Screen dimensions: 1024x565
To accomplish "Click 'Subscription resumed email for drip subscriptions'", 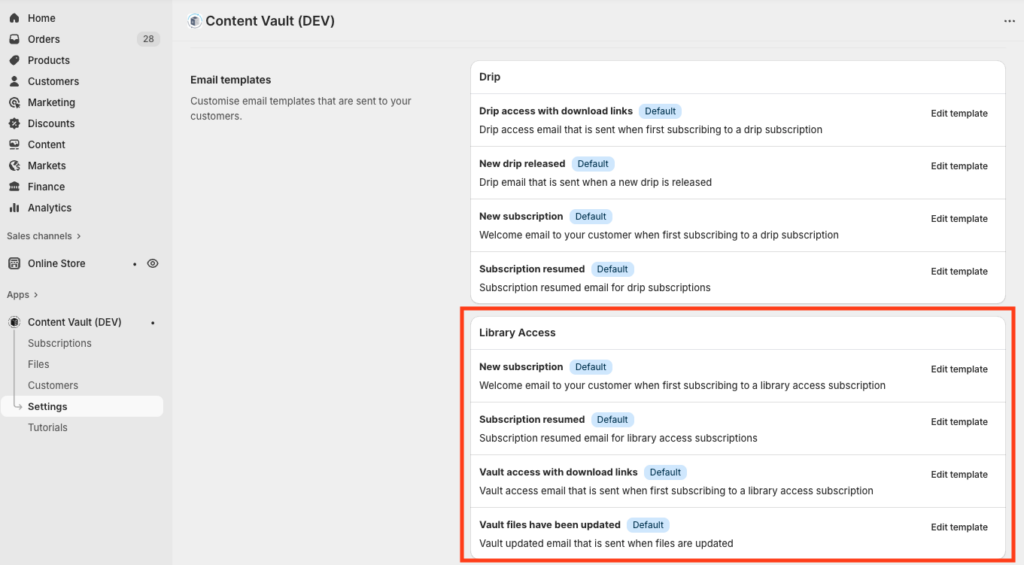I will click(x=595, y=287).
